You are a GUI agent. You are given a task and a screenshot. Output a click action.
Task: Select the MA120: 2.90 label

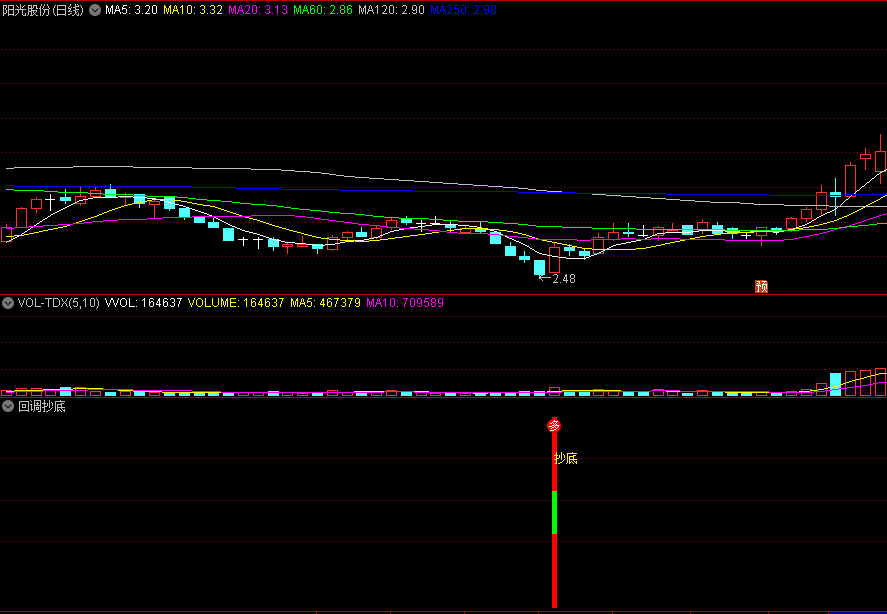pos(392,10)
